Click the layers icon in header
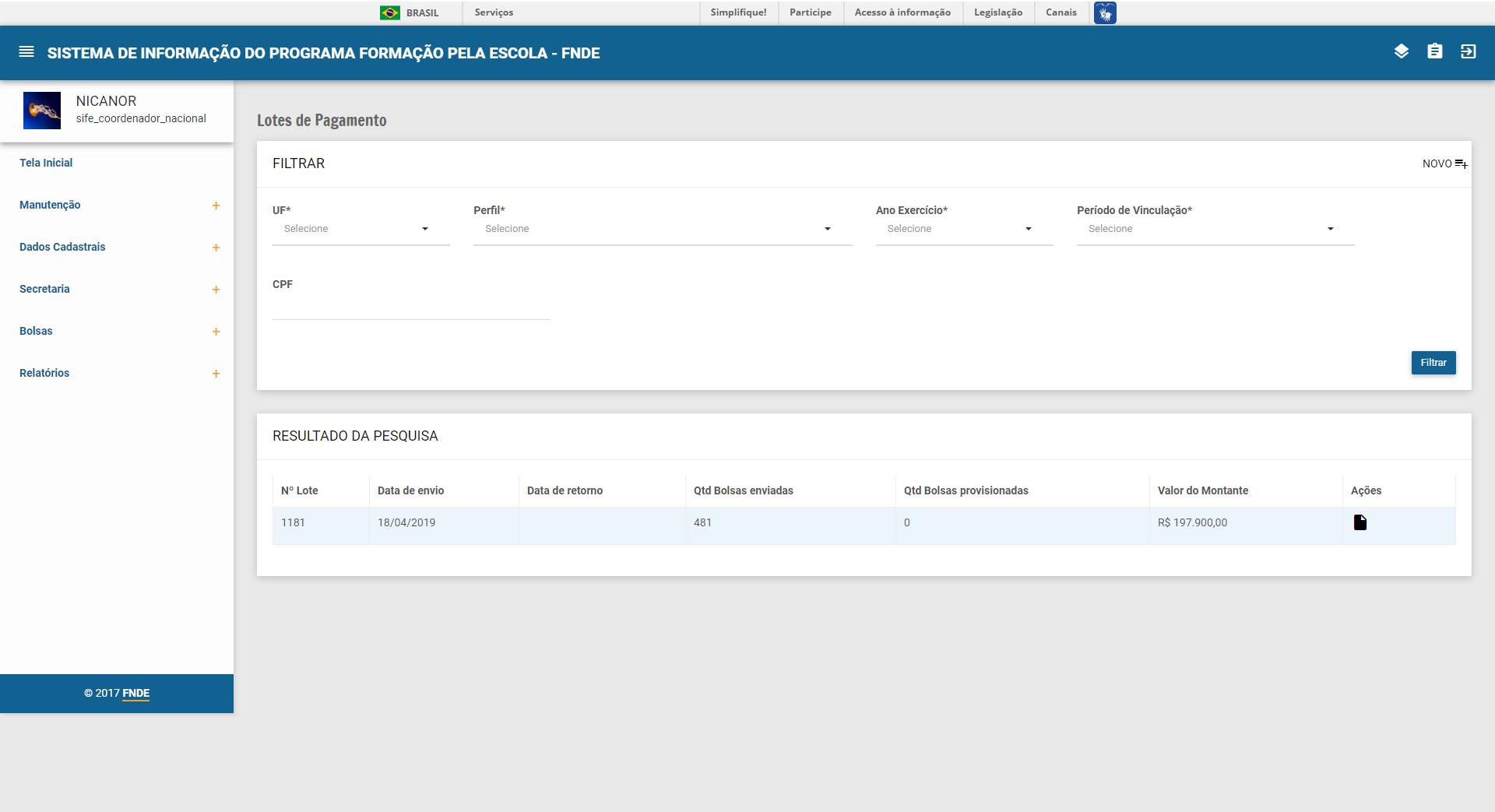Image resolution: width=1495 pixels, height=812 pixels. 1401,52
